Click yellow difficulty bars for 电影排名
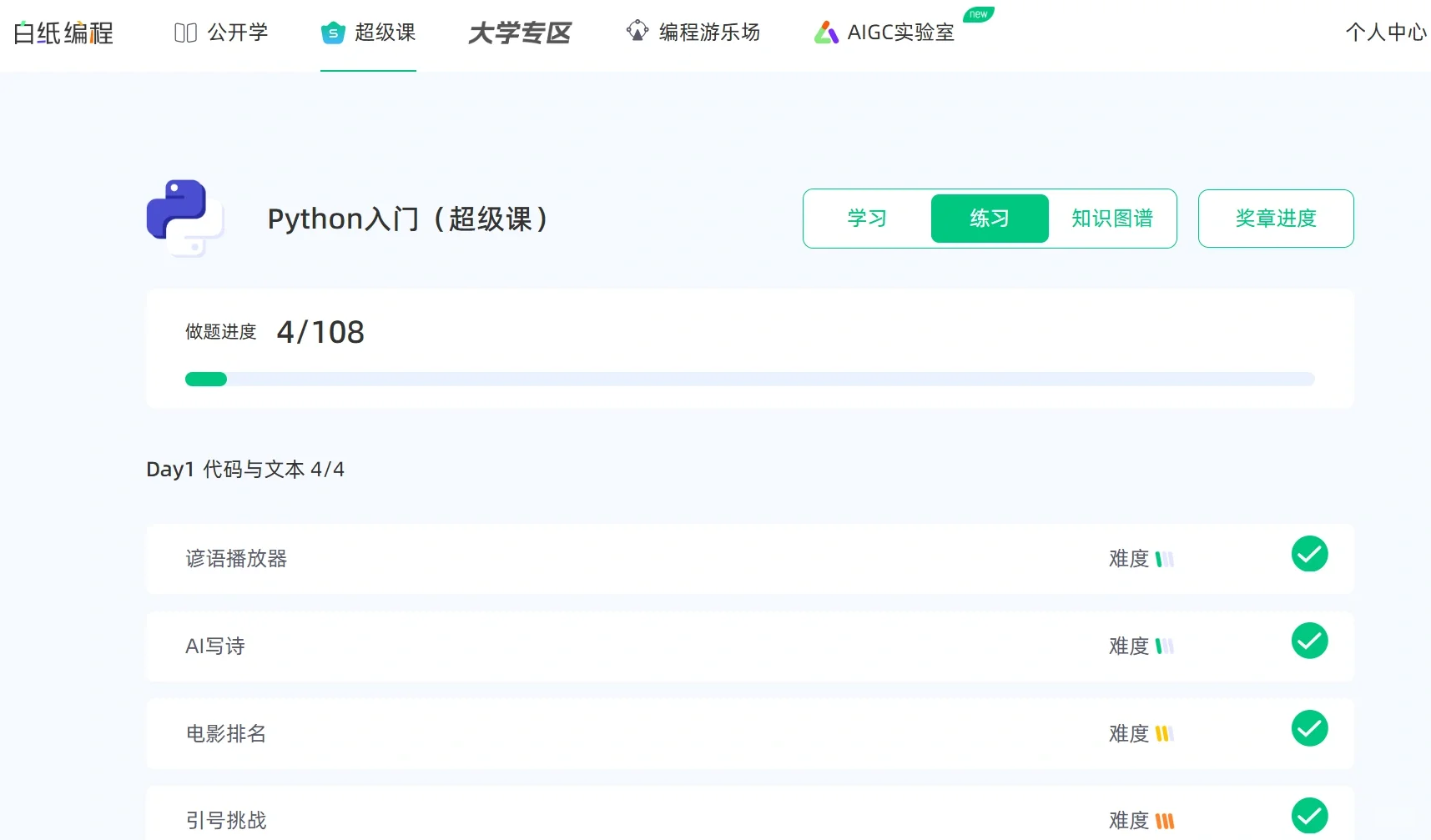This screenshot has width=1431, height=840. 1165,734
